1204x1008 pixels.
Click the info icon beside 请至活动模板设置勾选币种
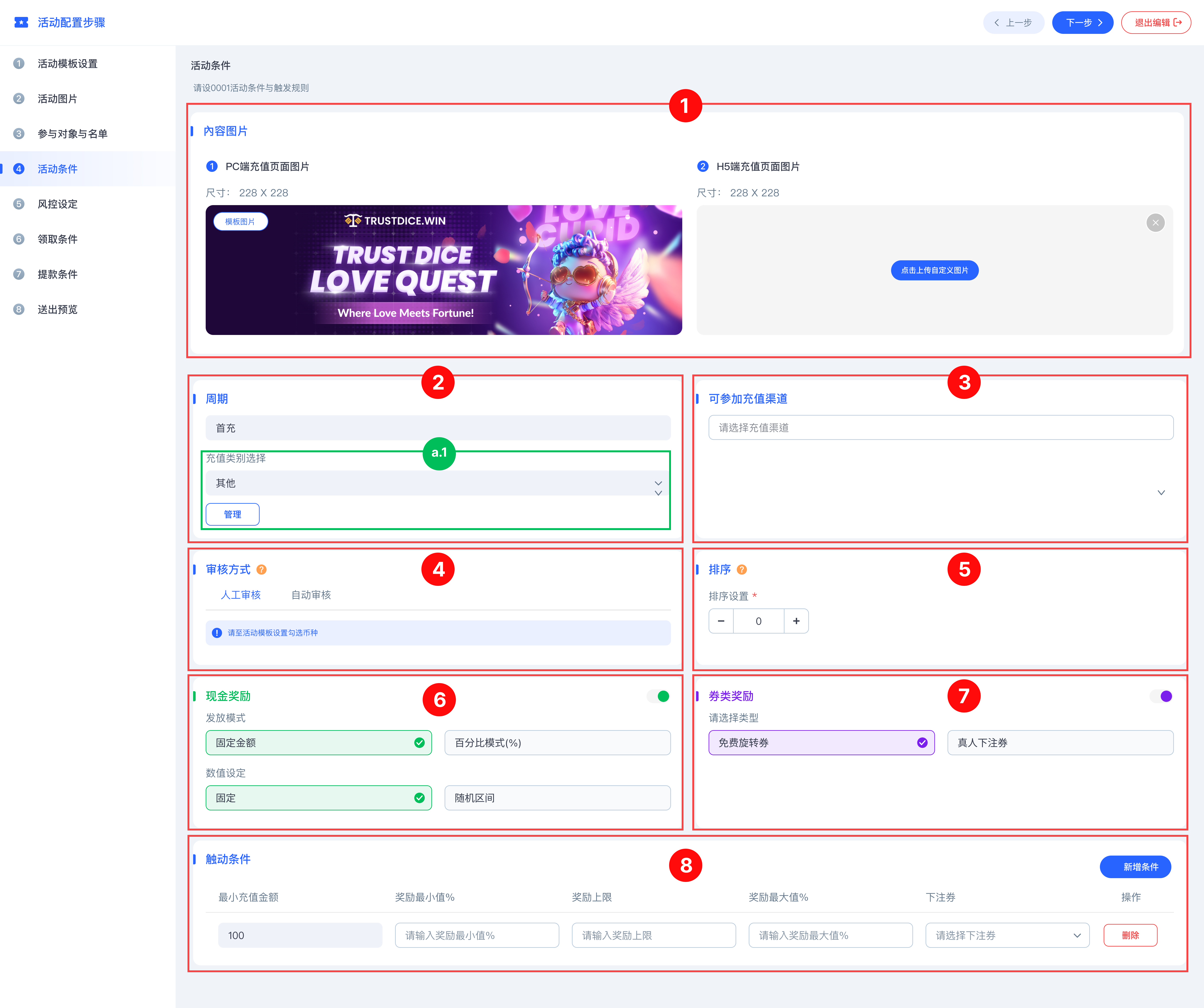click(217, 633)
